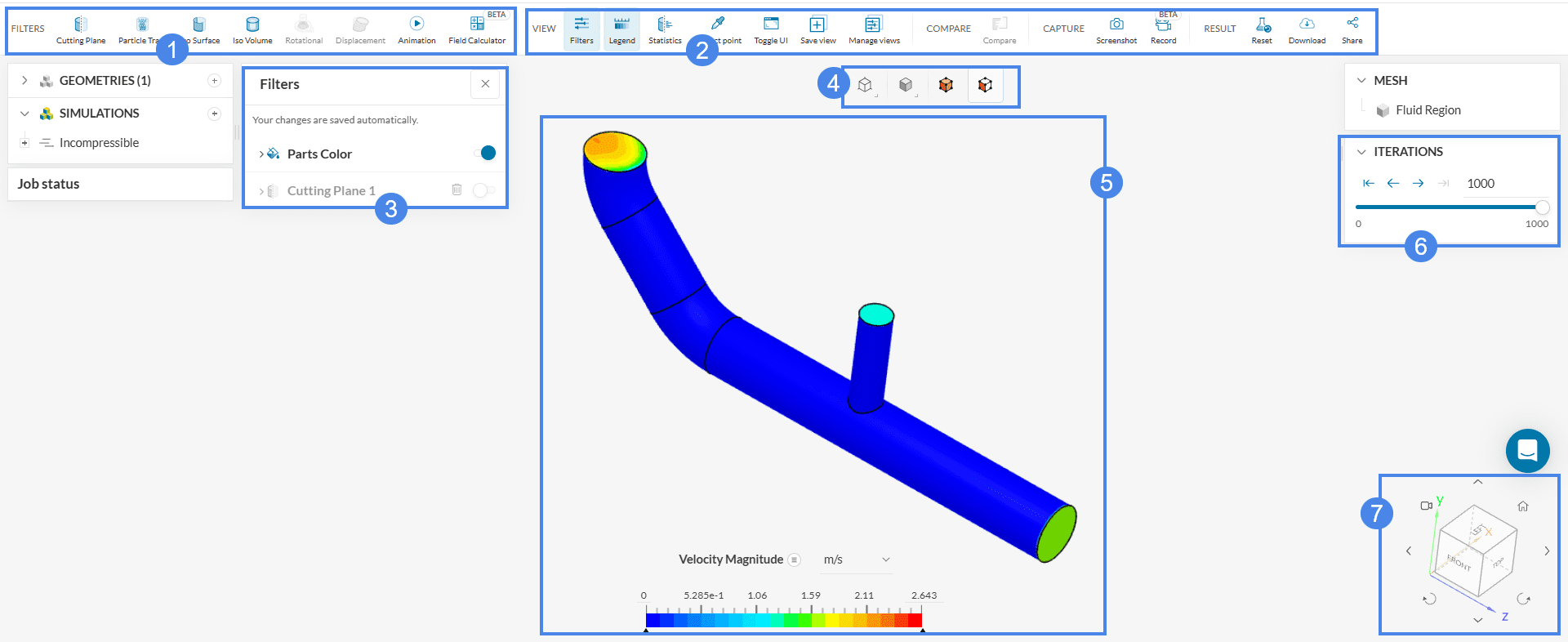Enable the Cutting Plane 1 toggle

(x=483, y=190)
